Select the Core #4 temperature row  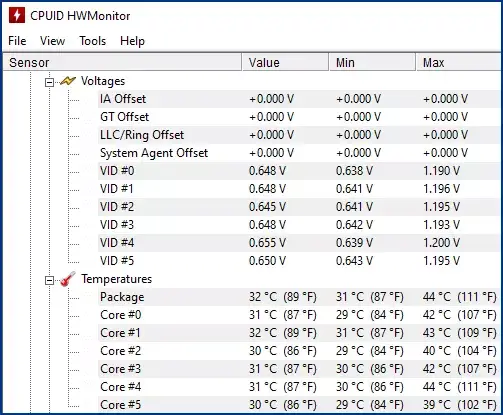pyautogui.click(x=299, y=387)
